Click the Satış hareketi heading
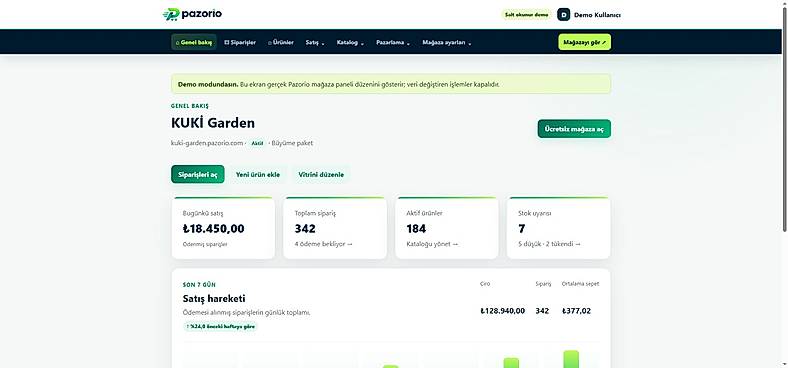The height and width of the screenshot is (368, 788). [214, 299]
